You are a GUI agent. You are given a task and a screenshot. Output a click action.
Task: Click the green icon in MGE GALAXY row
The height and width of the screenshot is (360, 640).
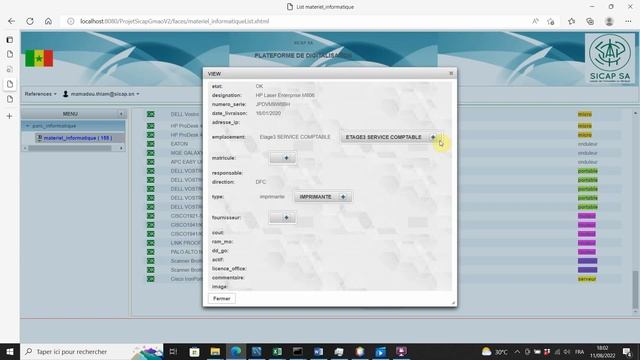[151, 153]
